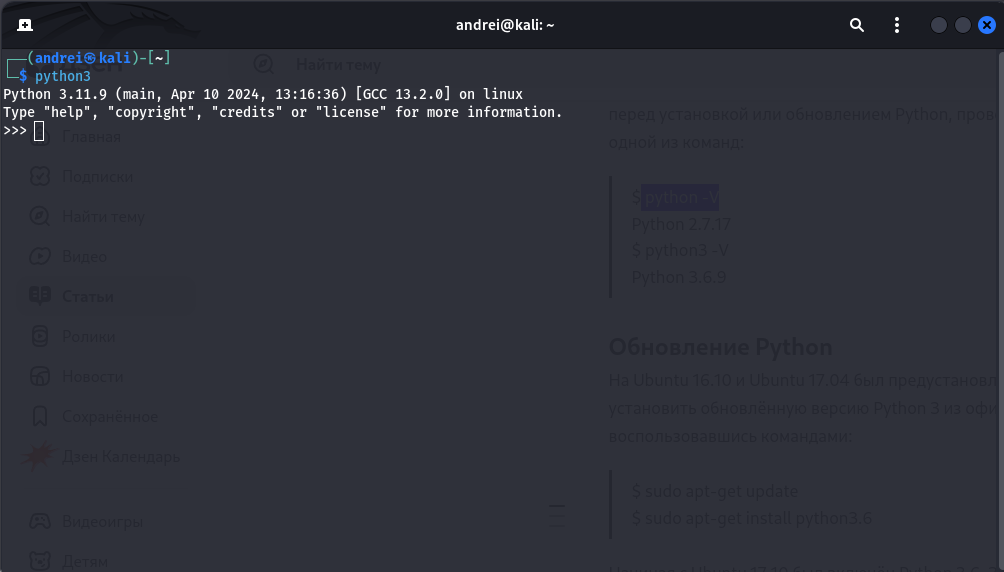
Task: Click the "Сохранённое" bookmark icon in the background sidebar
Action: pos(40,416)
